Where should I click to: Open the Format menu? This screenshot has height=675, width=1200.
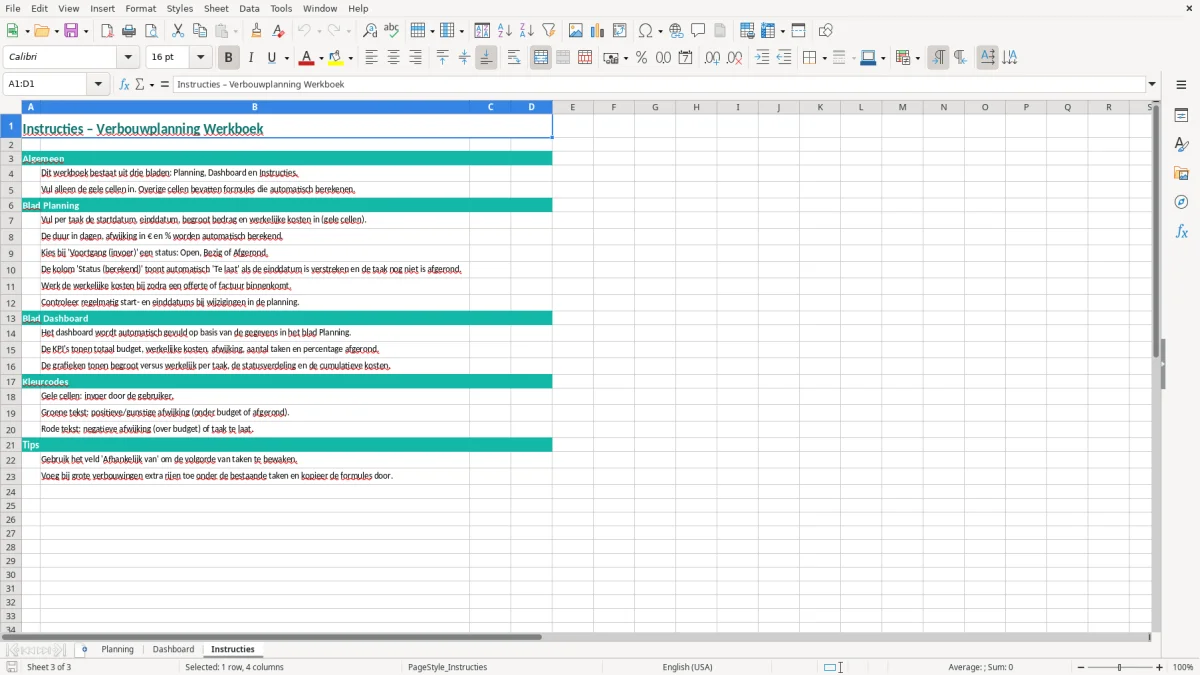(141, 8)
